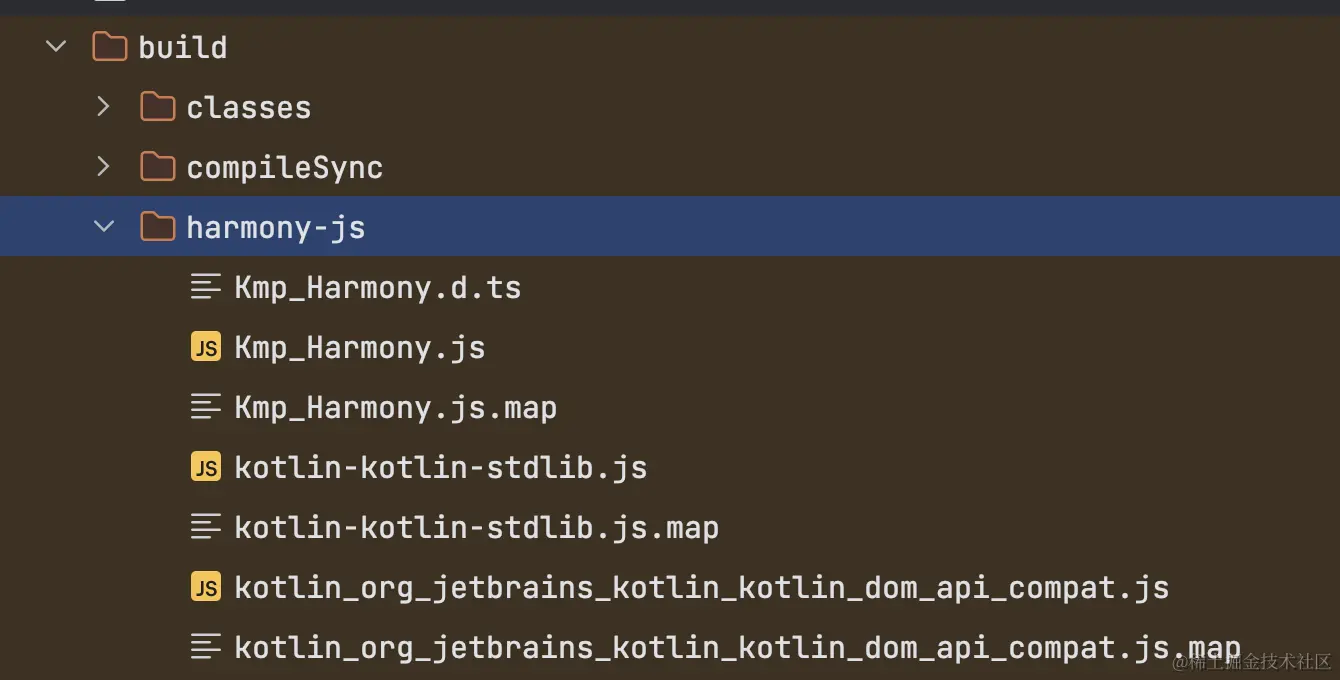1340x680 pixels.
Task: Expand the compileSync folder chevron
Action: 103,166
